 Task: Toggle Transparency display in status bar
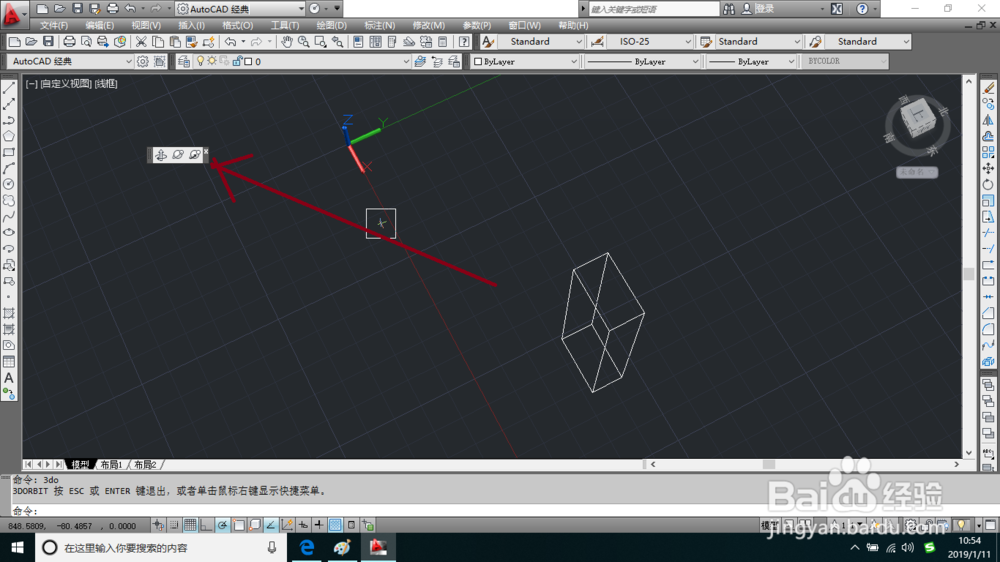[335, 525]
